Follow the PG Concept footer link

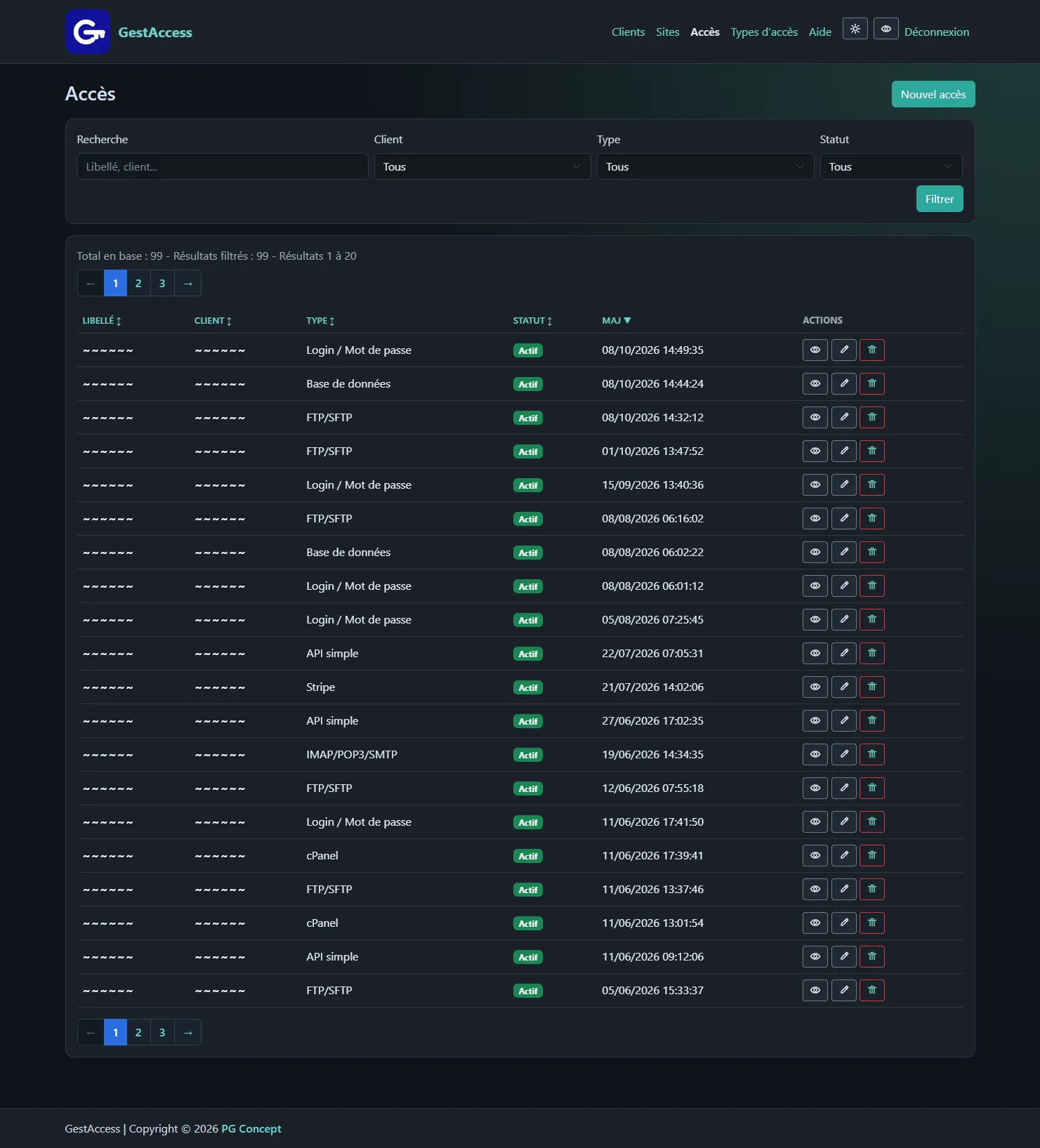click(251, 1128)
